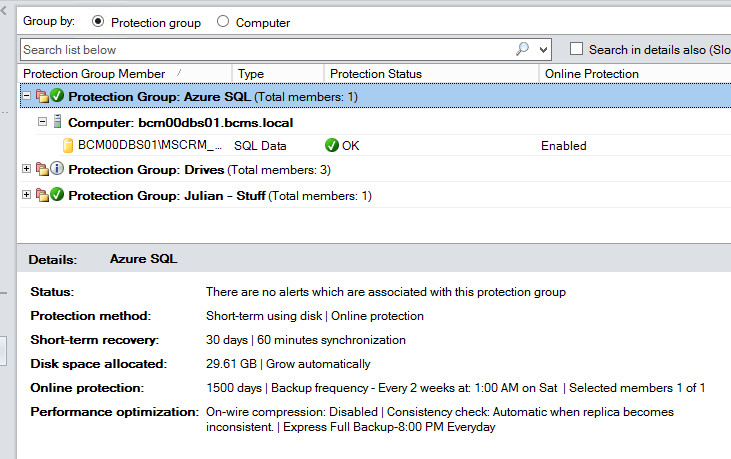Screen dimensions: 731x459
Task: Click the Drives group folder icon
Action: pos(42,169)
